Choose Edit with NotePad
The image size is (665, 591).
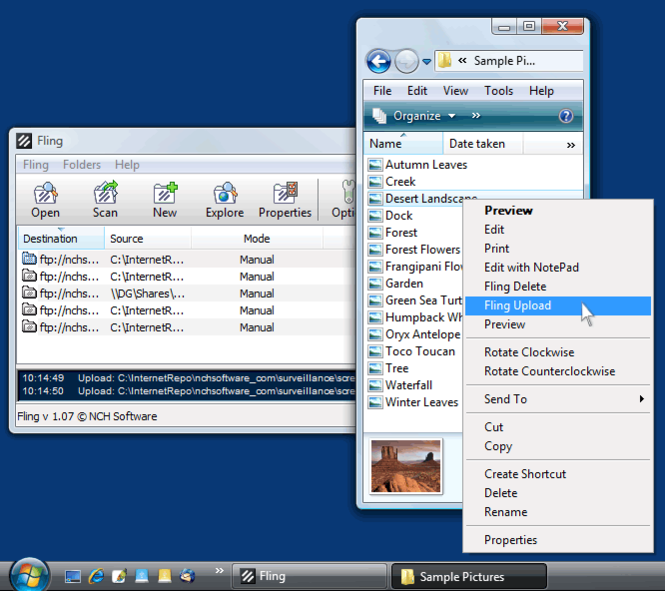558,268
